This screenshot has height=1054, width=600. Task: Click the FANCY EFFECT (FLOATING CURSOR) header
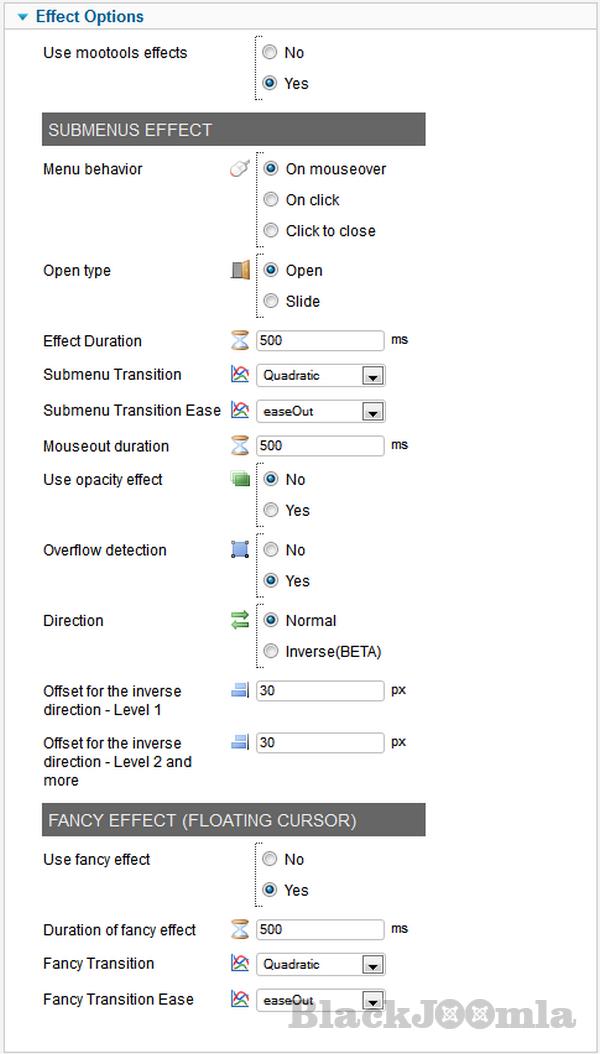click(233, 820)
